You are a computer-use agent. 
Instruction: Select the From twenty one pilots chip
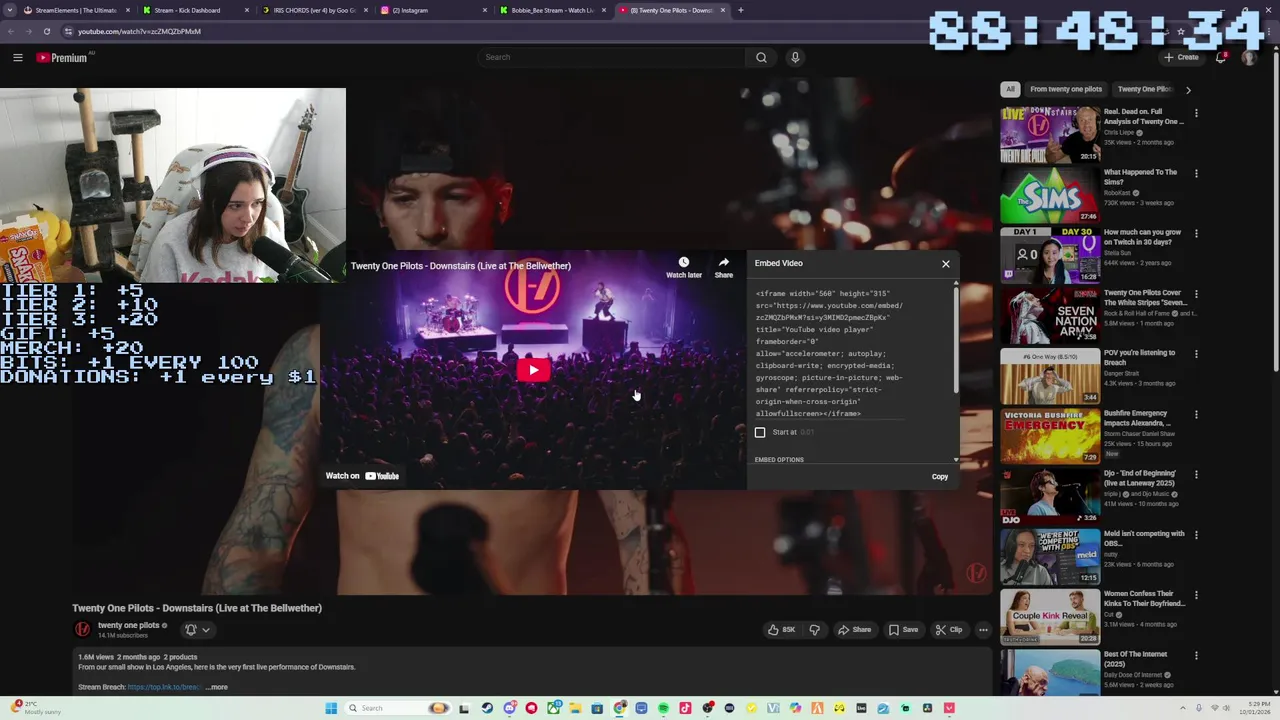[x=1065, y=89]
